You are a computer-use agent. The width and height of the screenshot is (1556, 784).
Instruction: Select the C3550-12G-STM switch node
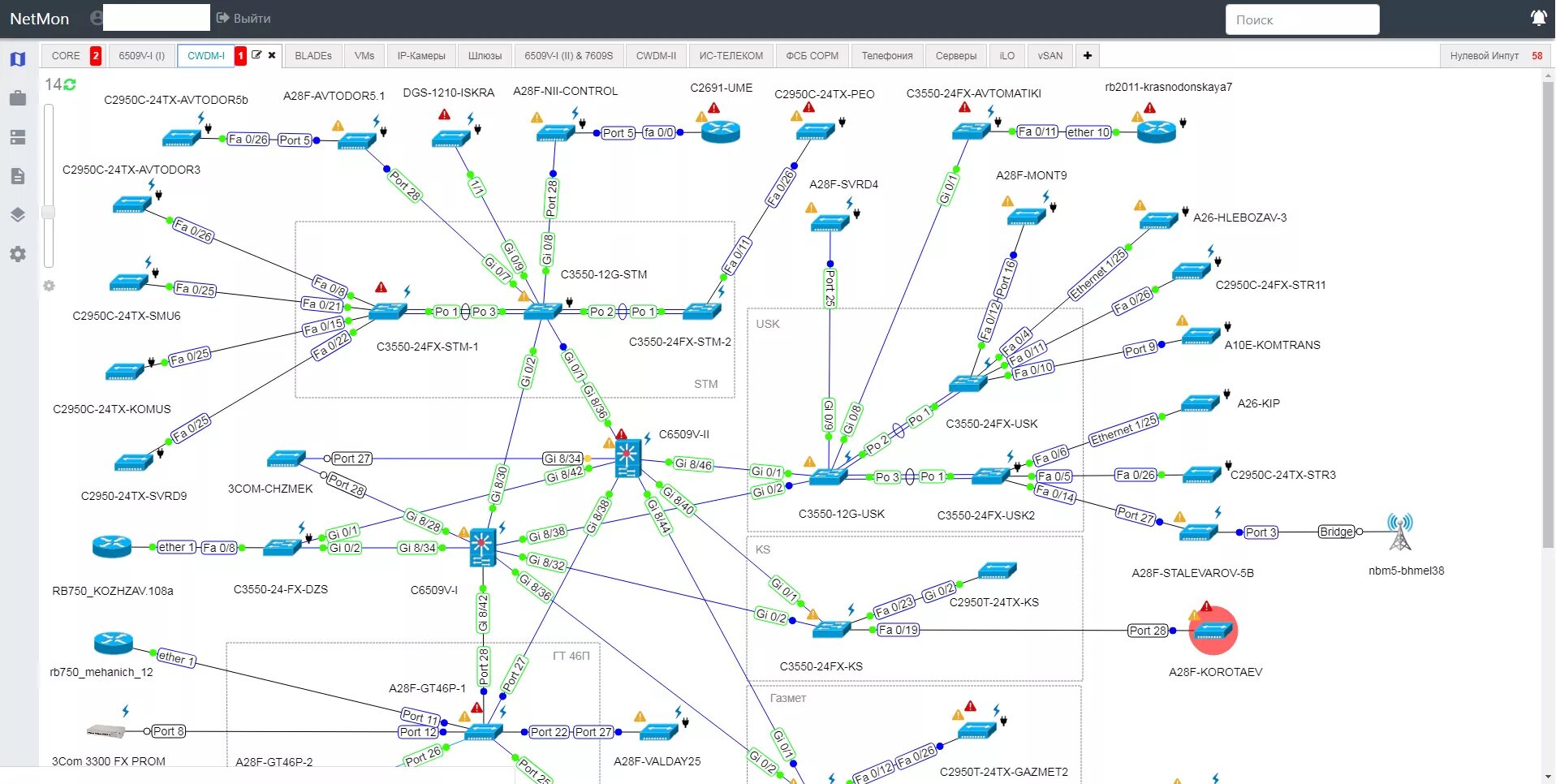[x=543, y=311]
